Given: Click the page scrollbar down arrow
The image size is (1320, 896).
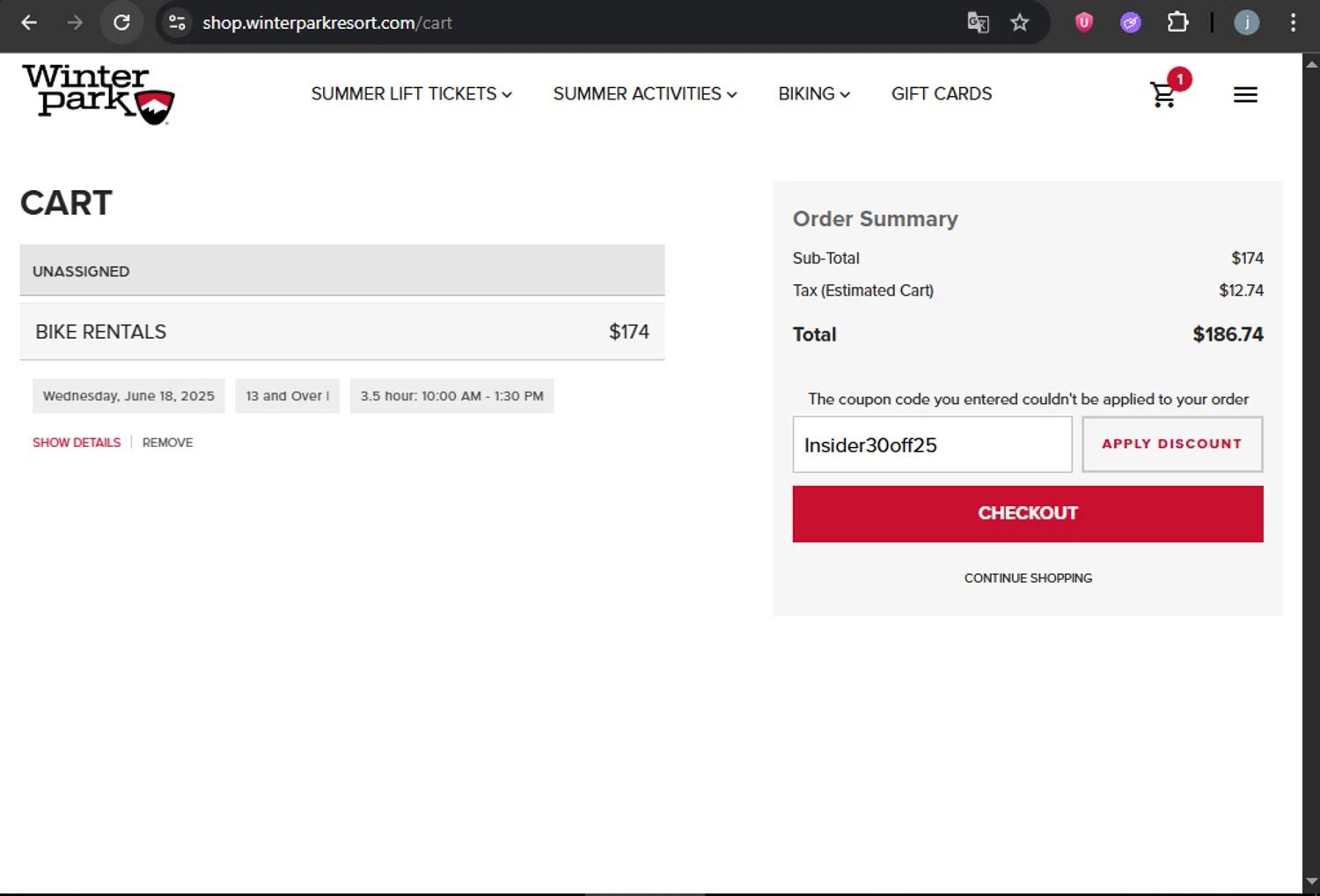Looking at the screenshot, I should (1311, 881).
